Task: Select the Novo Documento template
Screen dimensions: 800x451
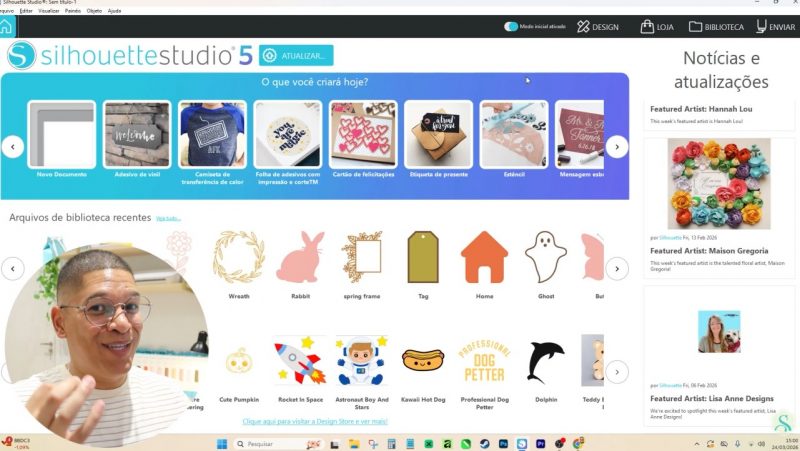Action: coord(61,134)
